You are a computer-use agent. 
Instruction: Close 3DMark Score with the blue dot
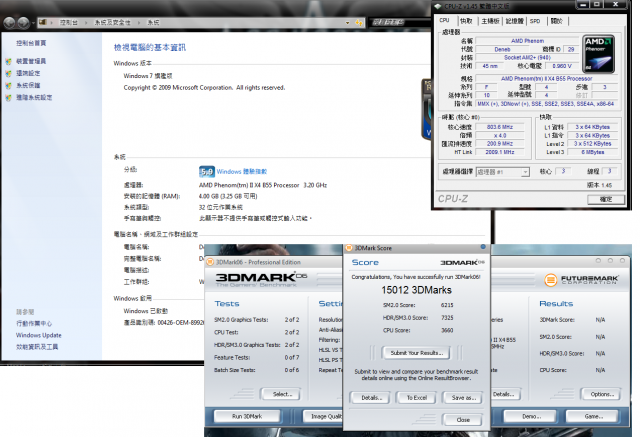point(483,247)
